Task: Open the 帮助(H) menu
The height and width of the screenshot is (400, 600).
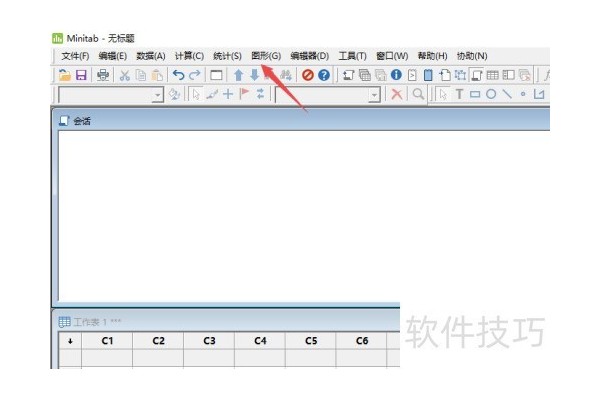Action: tap(432, 56)
